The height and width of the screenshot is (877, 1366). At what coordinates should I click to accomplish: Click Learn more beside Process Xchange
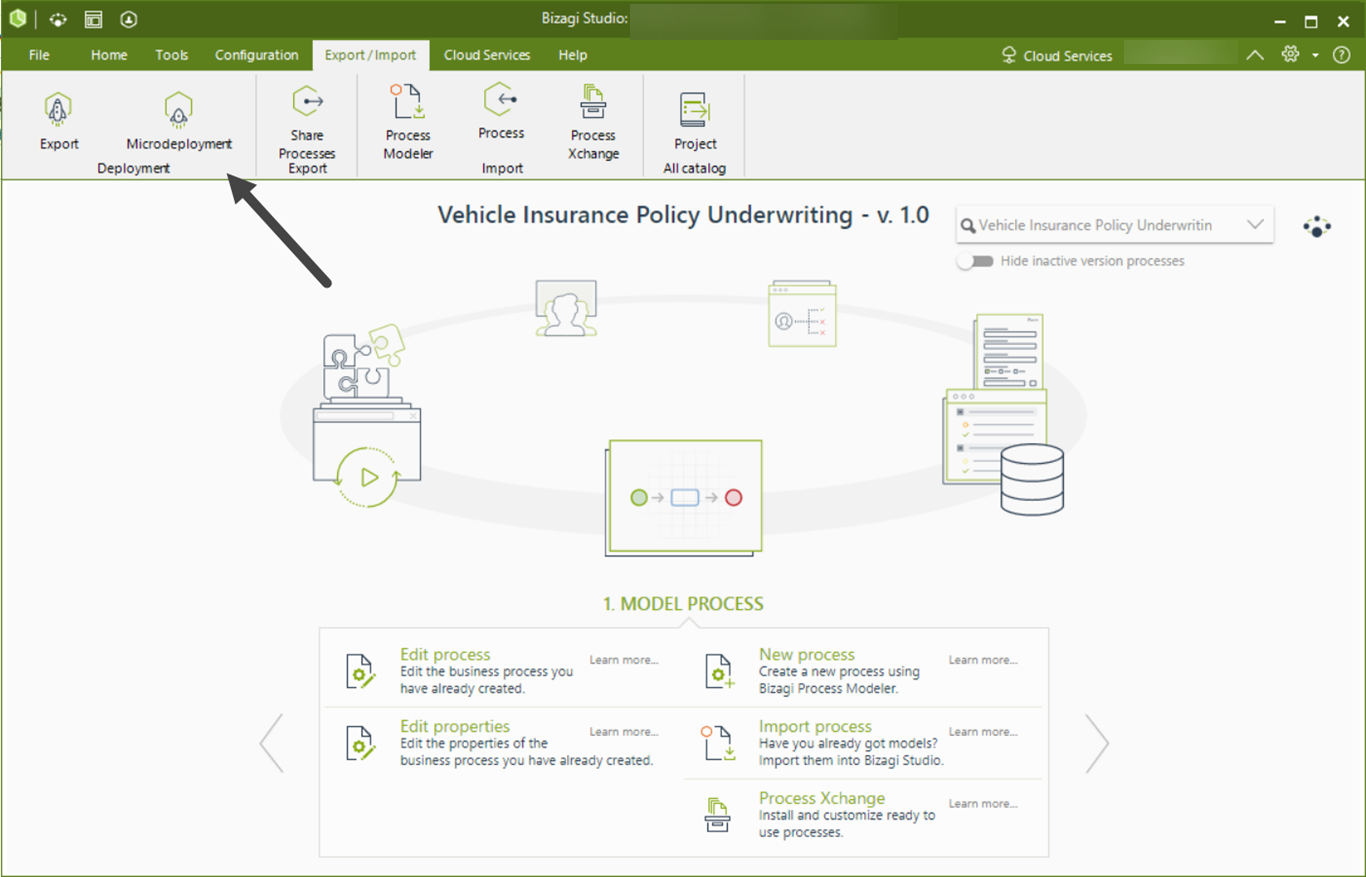pos(983,804)
